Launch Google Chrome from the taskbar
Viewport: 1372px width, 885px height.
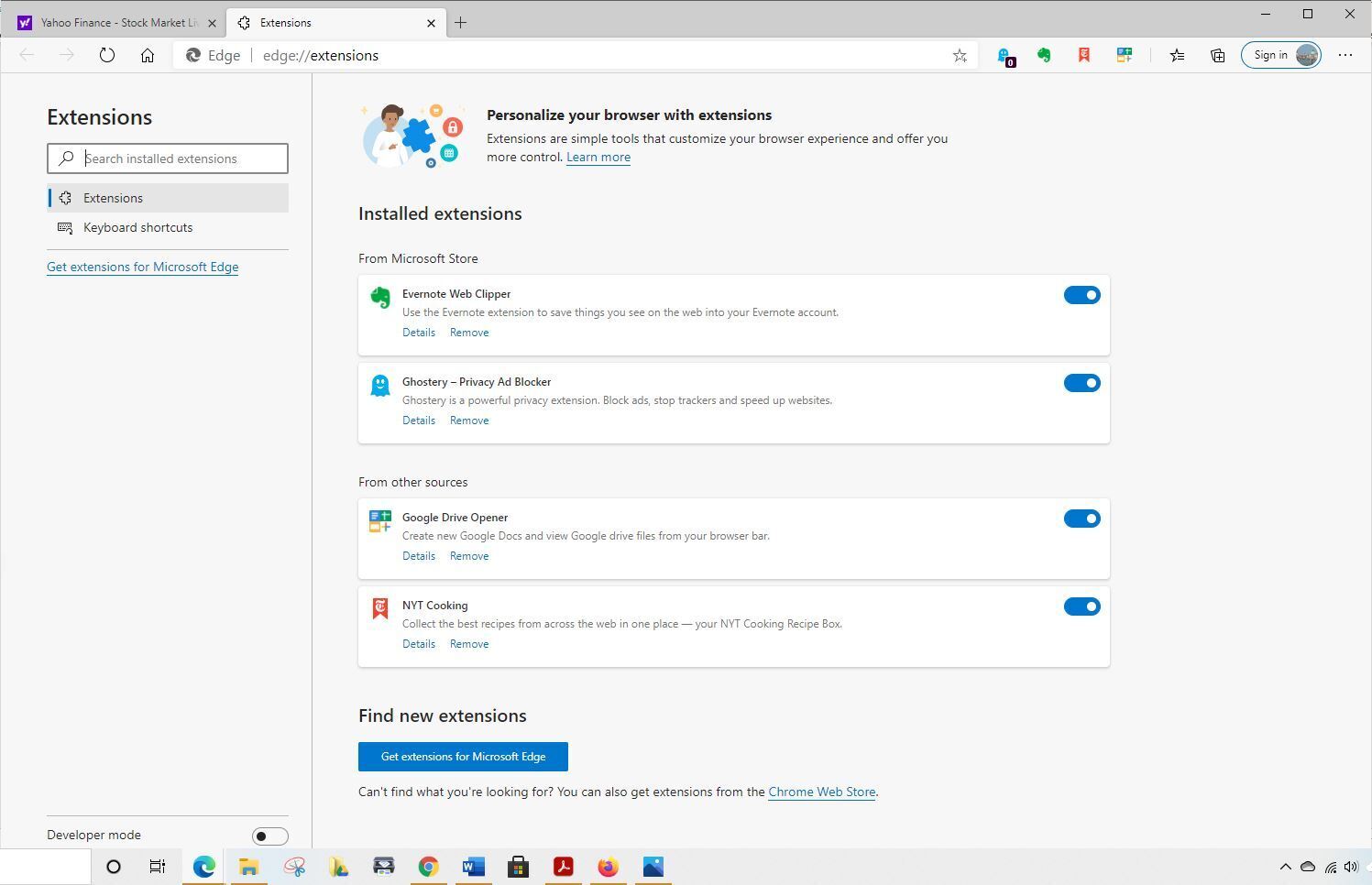pyautogui.click(x=428, y=867)
